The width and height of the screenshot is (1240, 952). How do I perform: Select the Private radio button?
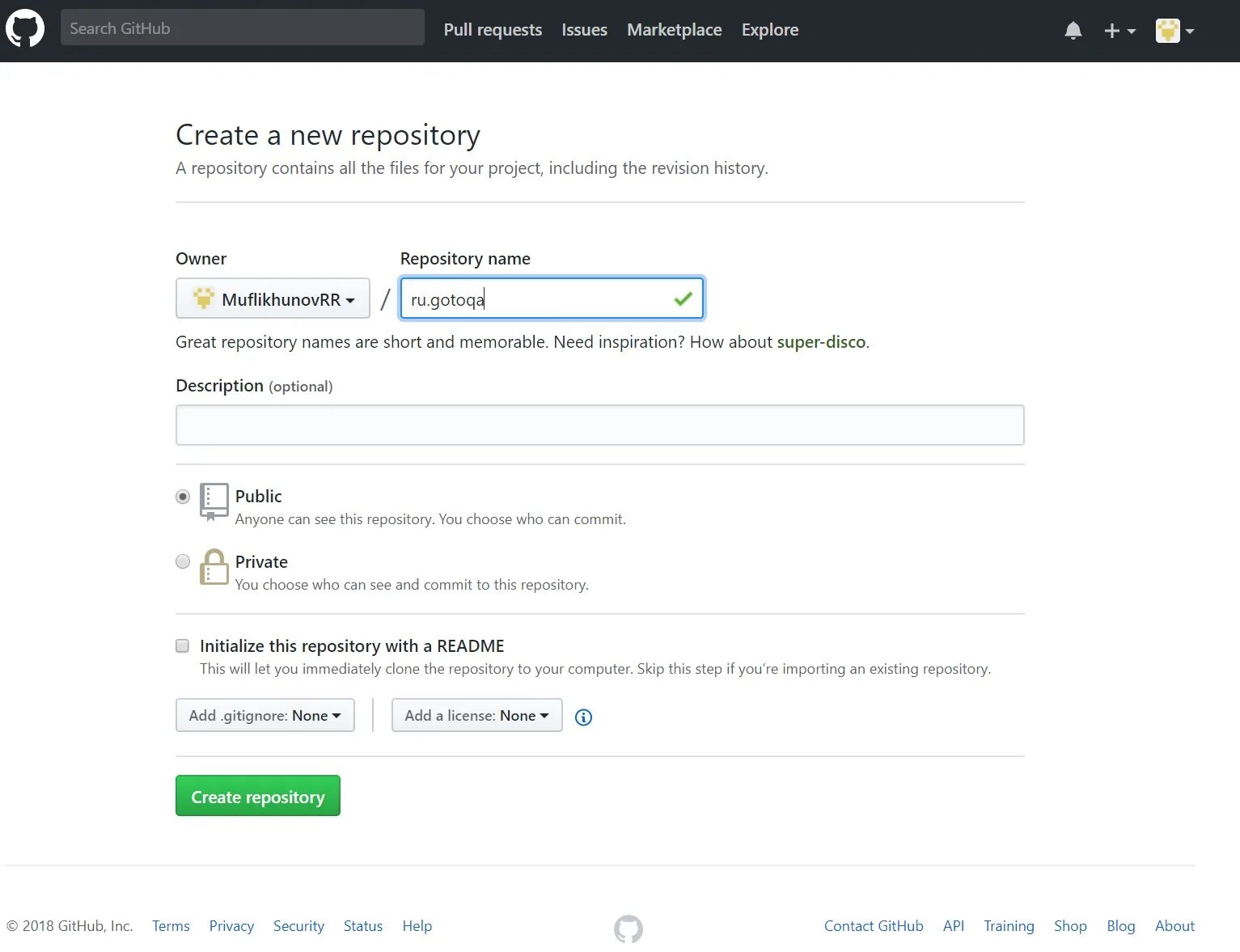[x=183, y=561]
